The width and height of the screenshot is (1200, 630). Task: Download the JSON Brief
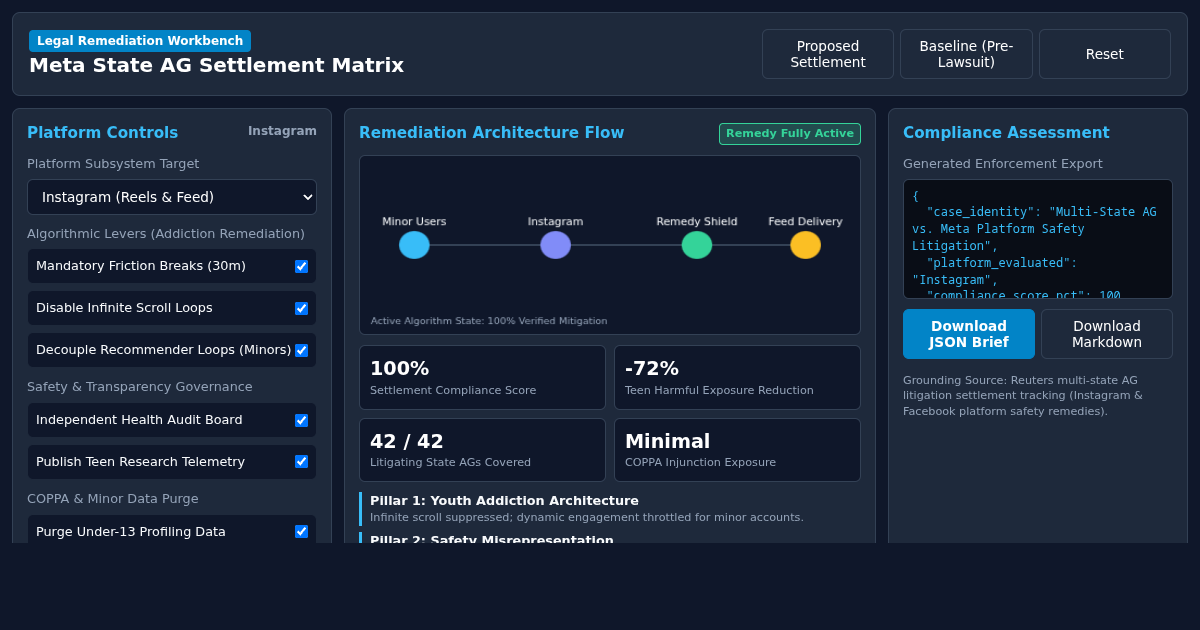969,334
